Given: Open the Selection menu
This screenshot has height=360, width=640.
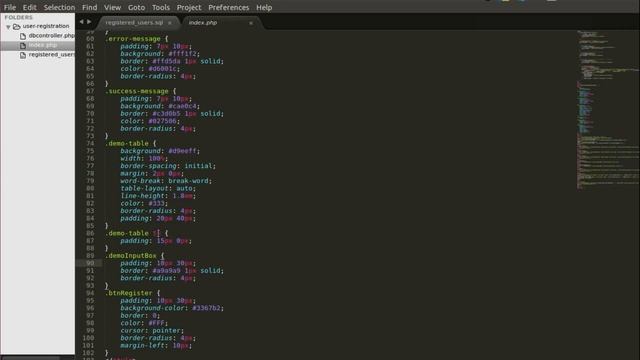Looking at the screenshot, I should (59, 7).
